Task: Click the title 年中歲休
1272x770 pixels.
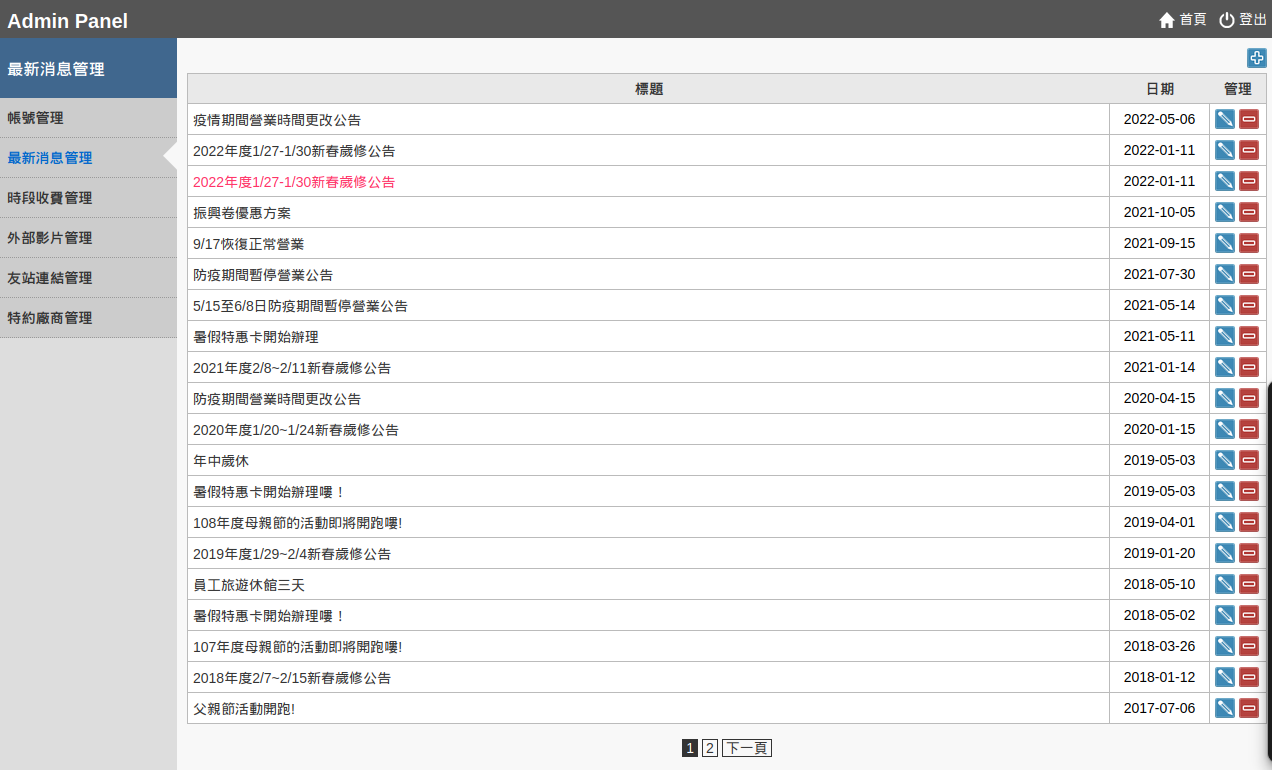Action: (221, 461)
